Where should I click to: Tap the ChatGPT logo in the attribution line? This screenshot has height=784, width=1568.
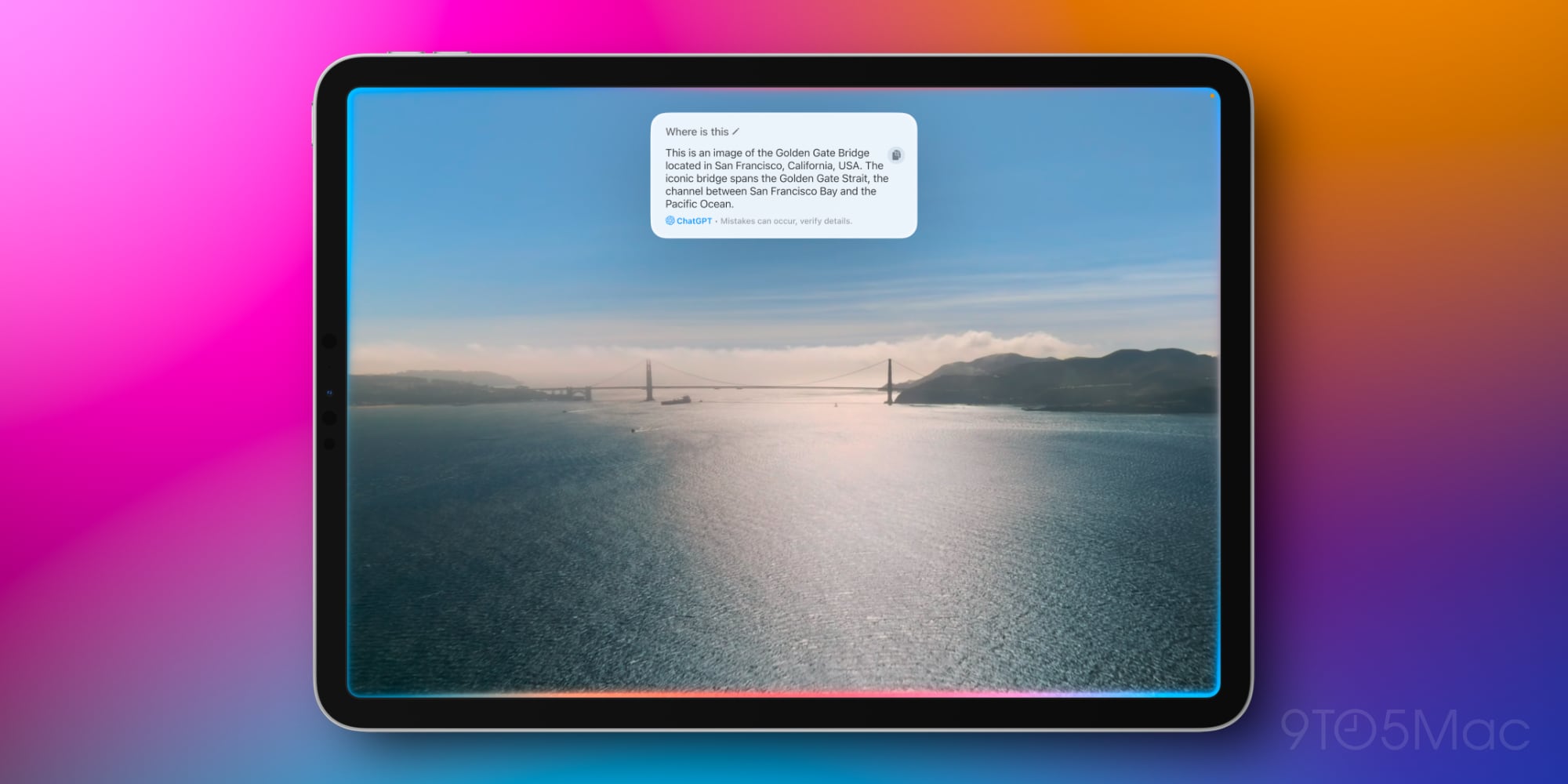670,220
